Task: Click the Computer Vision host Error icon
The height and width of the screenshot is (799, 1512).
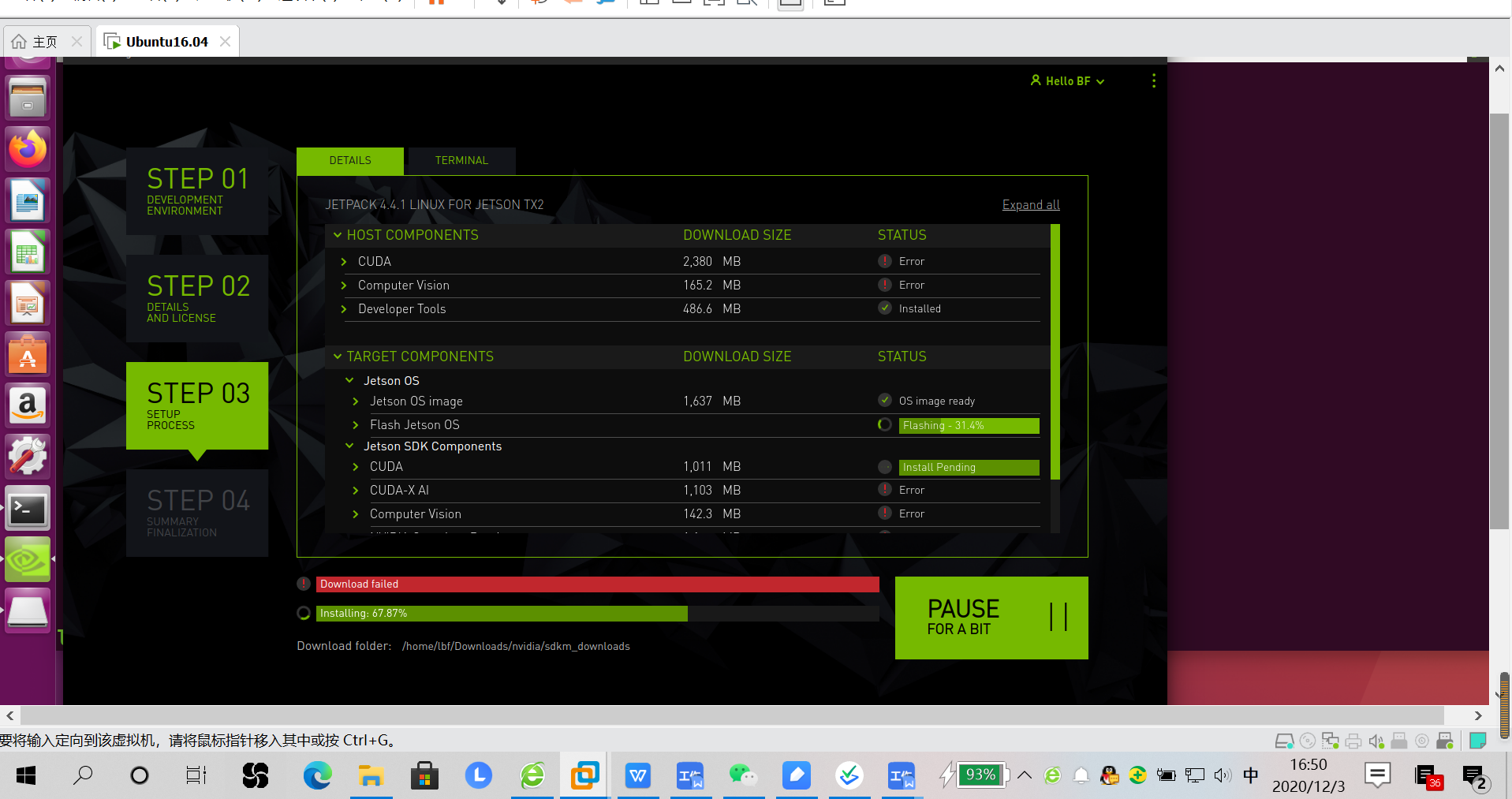Action: (x=885, y=285)
